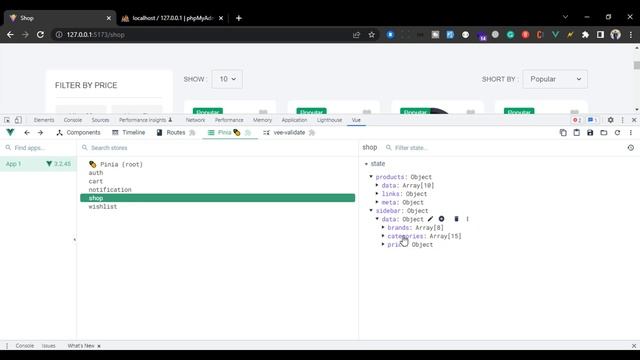Switch to the Pinia tab
640x360 pixels.
coord(230,133)
